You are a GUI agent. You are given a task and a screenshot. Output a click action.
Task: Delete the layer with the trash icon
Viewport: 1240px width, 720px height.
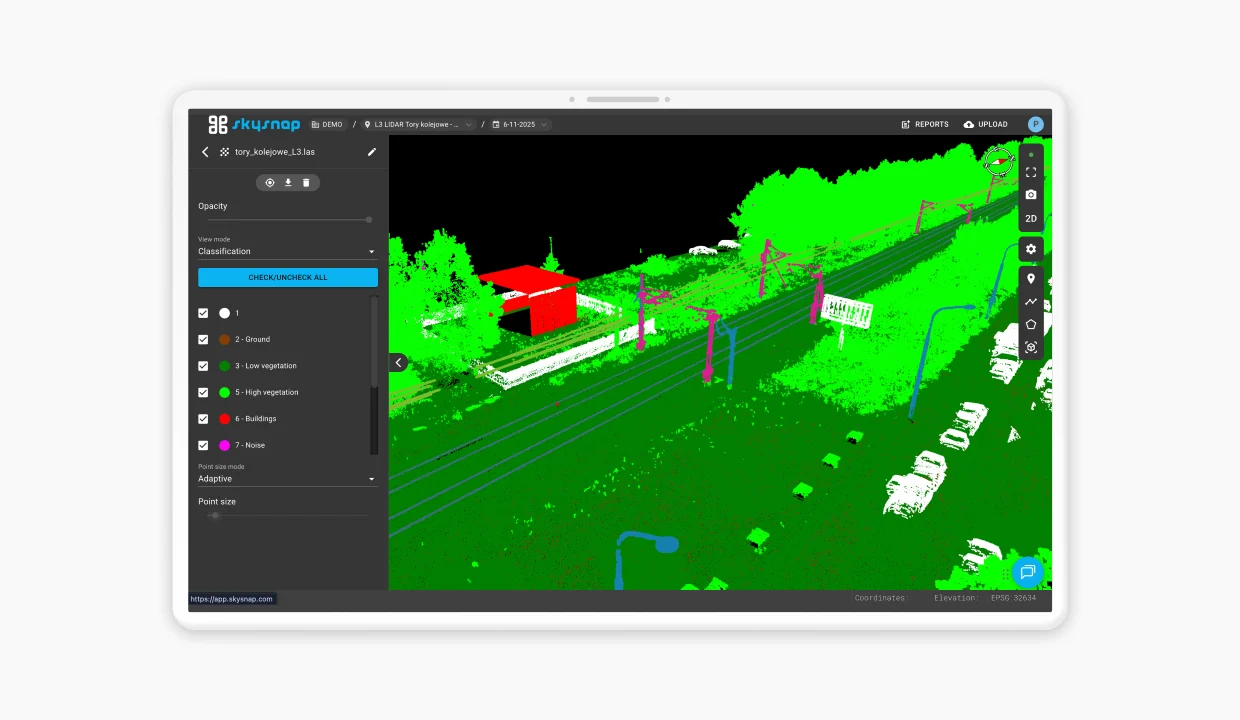(x=306, y=183)
